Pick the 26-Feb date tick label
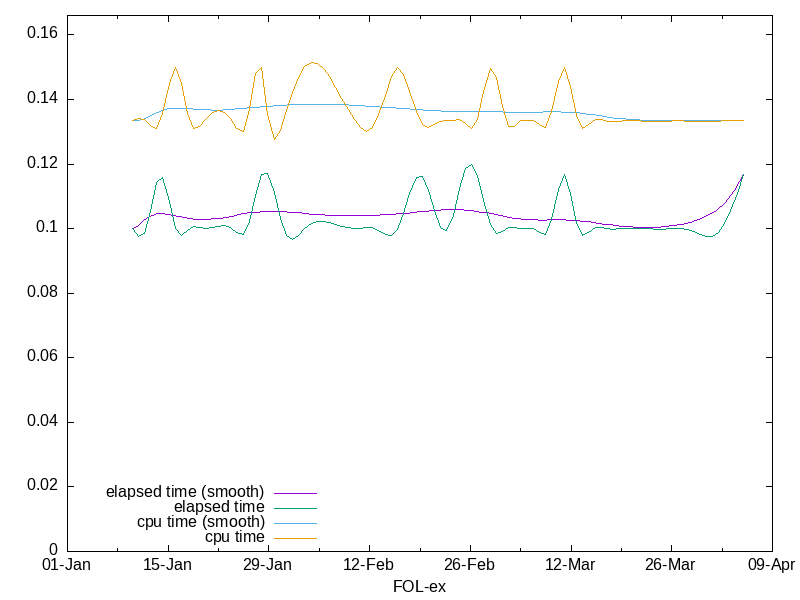The height and width of the screenshot is (600, 800). coord(470,565)
